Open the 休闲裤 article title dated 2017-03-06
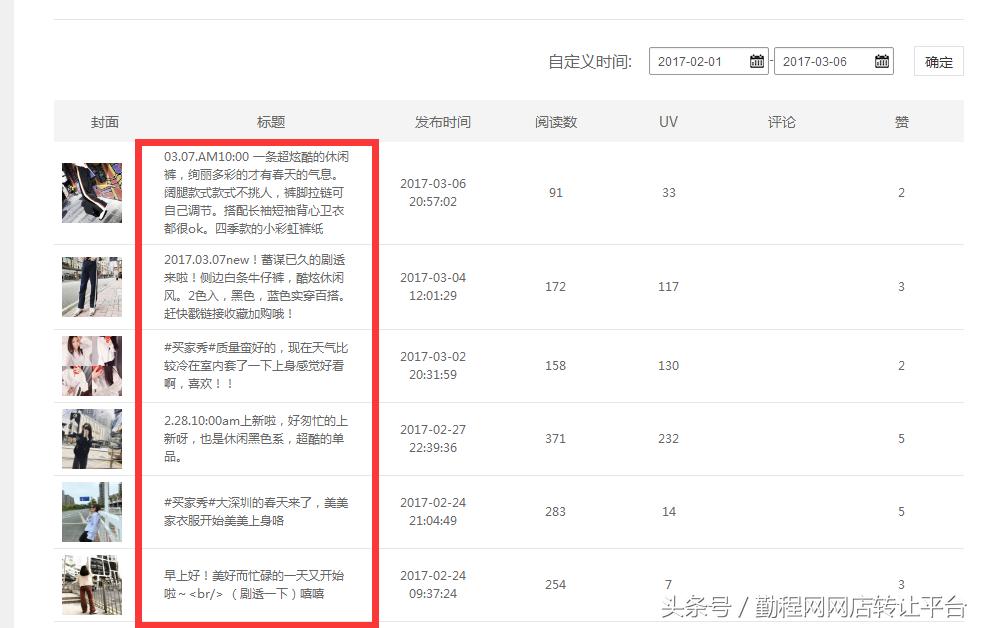This screenshot has width=982, height=628. click(273, 193)
